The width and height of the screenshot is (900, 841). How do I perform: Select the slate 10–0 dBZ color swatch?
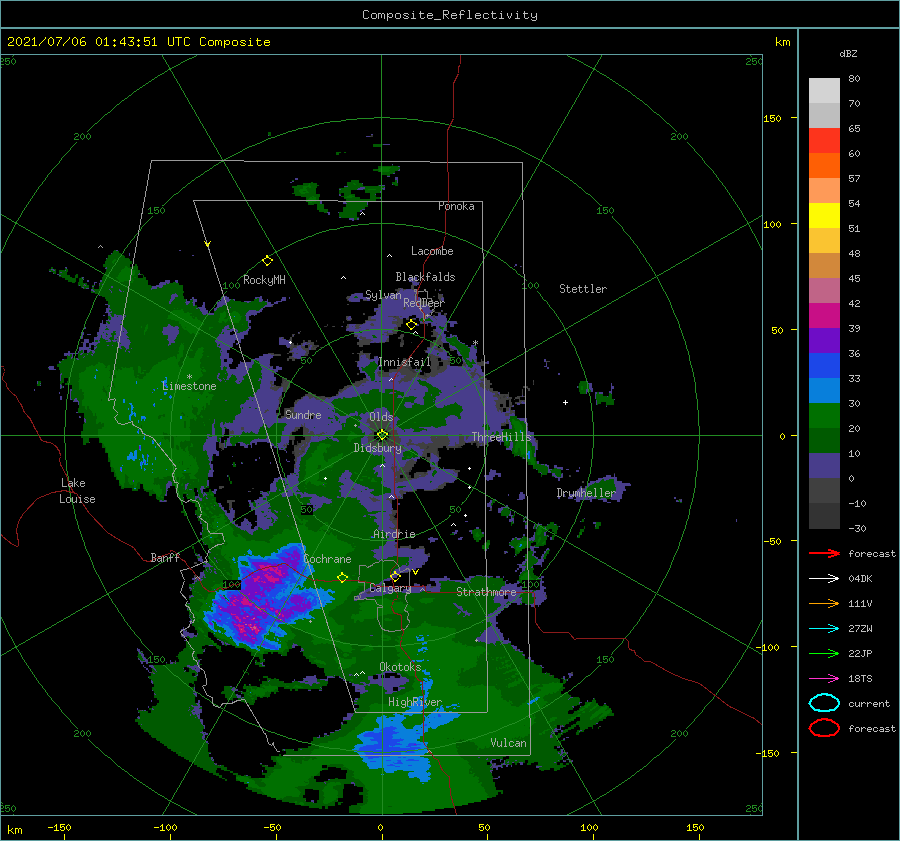click(824, 466)
